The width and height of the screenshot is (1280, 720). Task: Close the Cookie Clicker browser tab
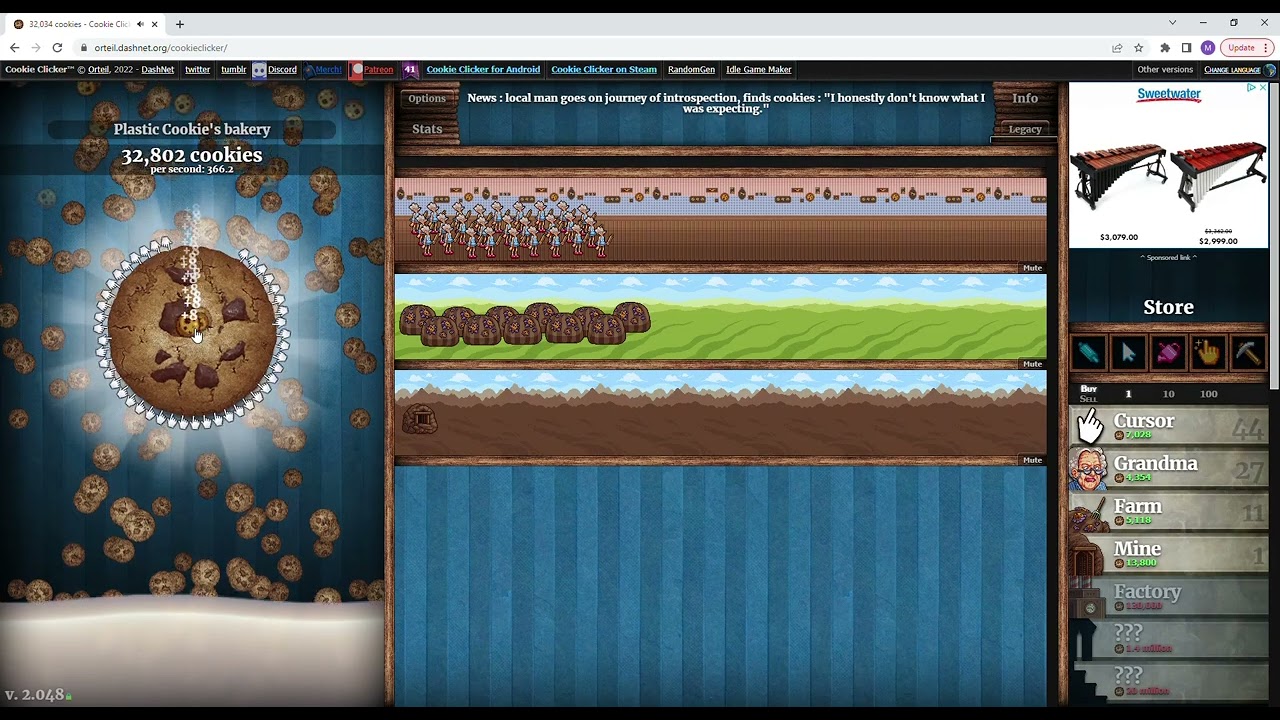click(x=156, y=24)
